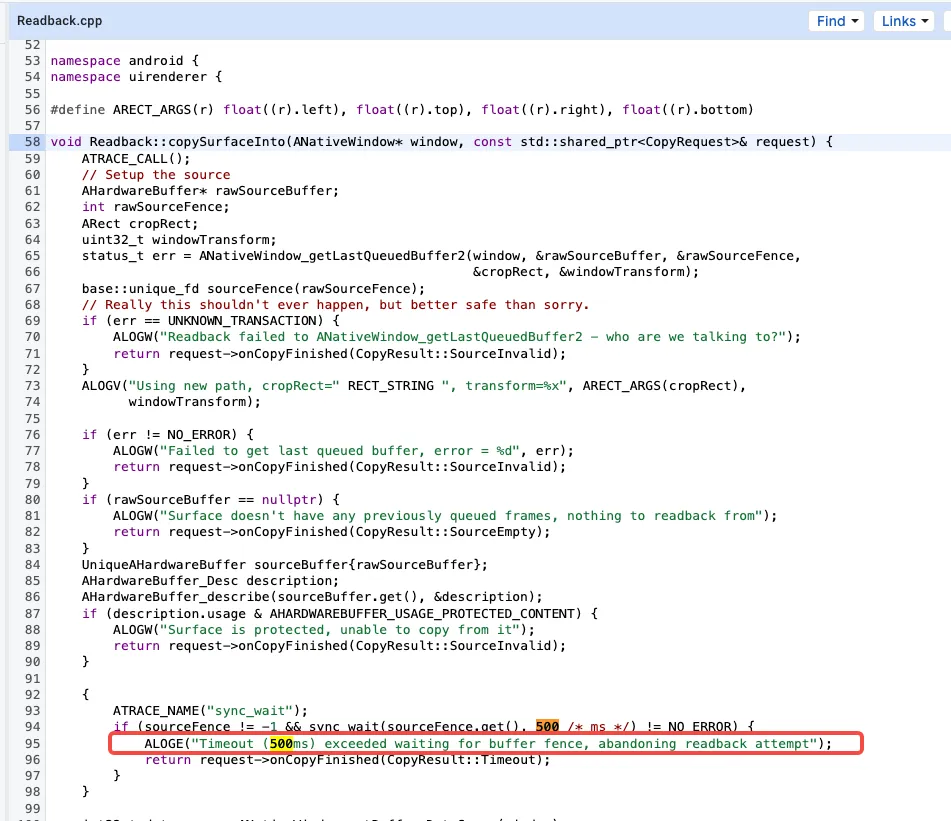Click line number 65 in gutter

click(32, 256)
